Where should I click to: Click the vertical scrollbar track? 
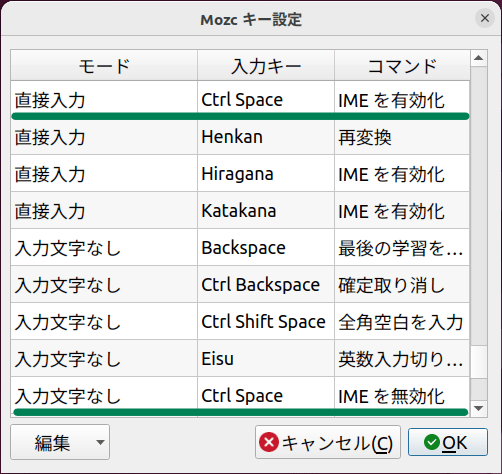(479, 207)
